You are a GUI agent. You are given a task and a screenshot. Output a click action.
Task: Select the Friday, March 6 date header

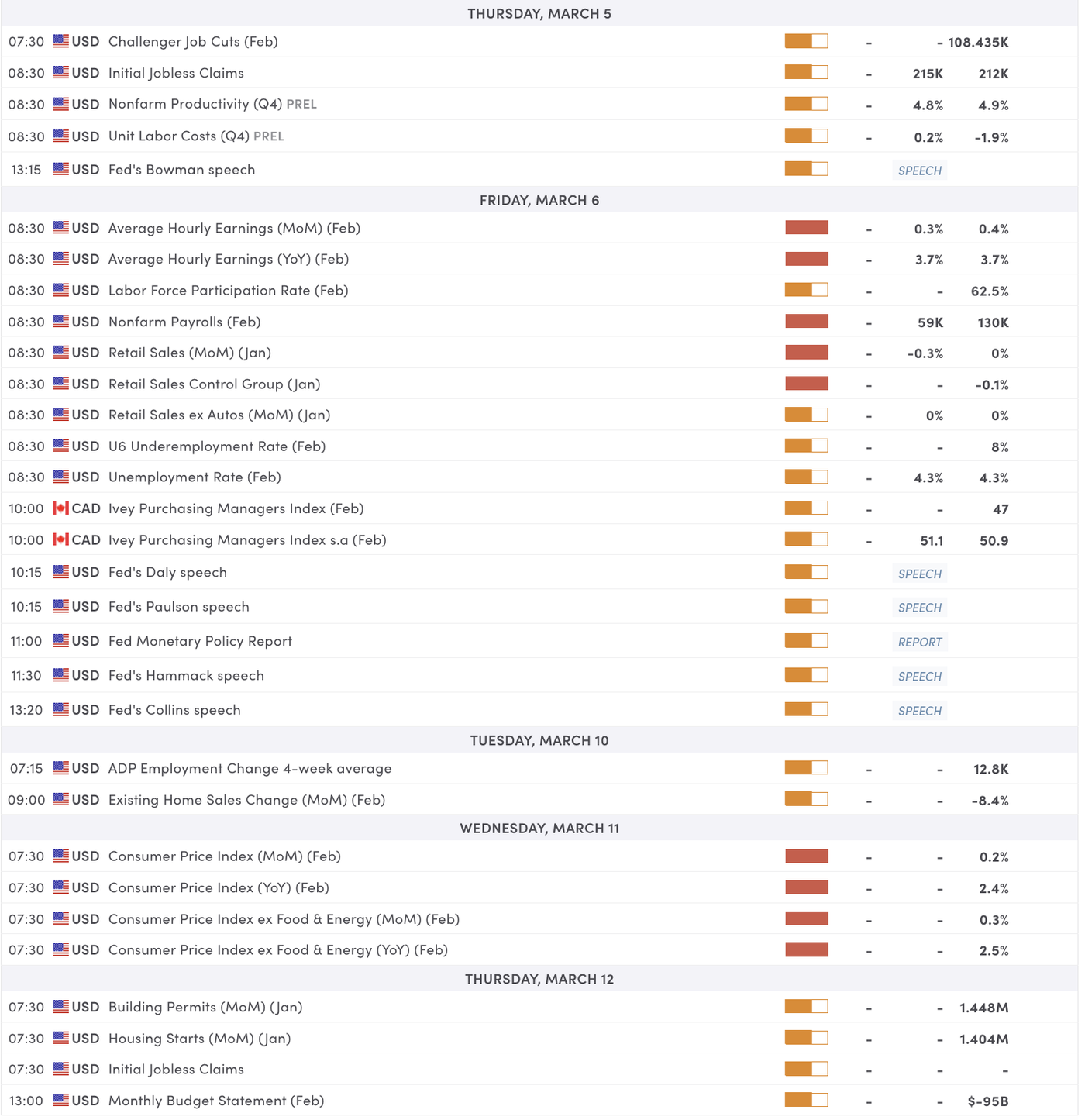(x=539, y=200)
